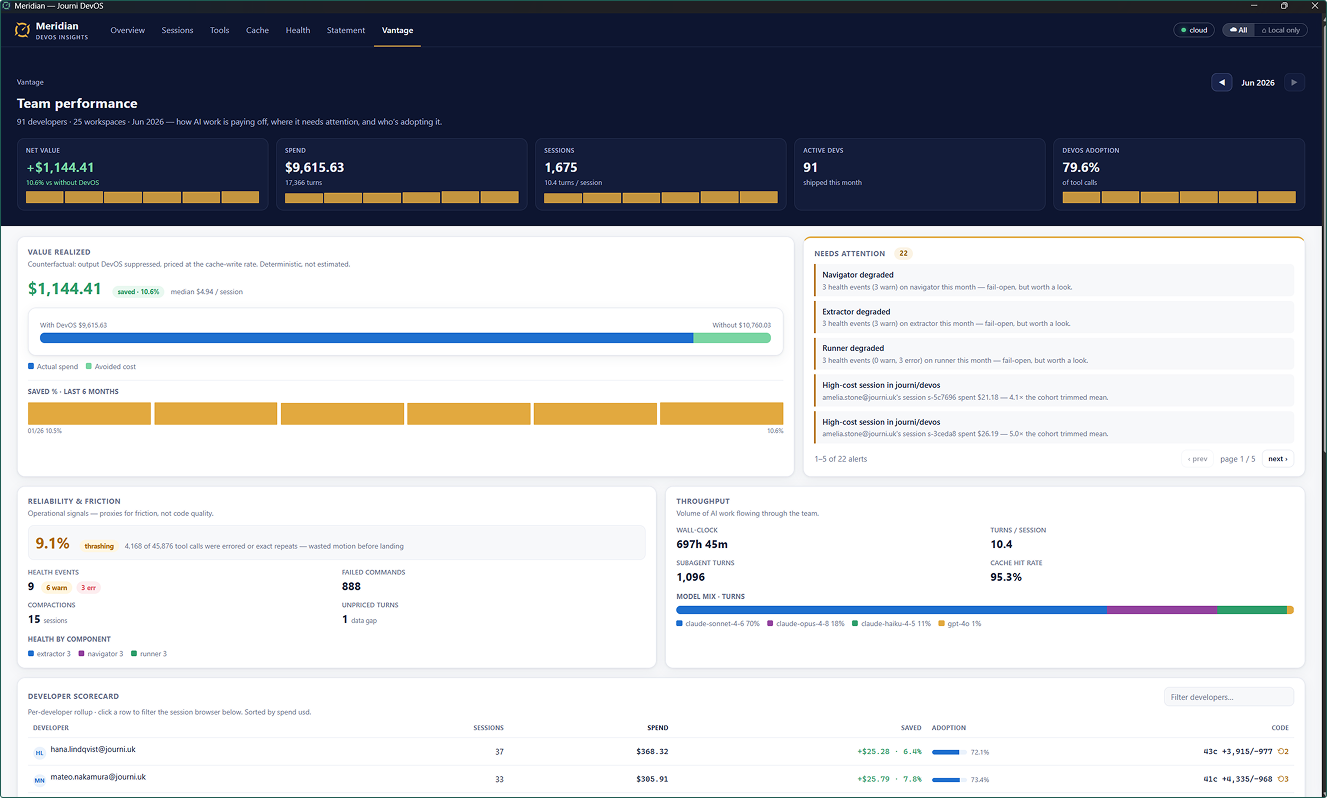Click the Avoided cost legend swatch
The image size is (1327, 798).
[88, 367]
